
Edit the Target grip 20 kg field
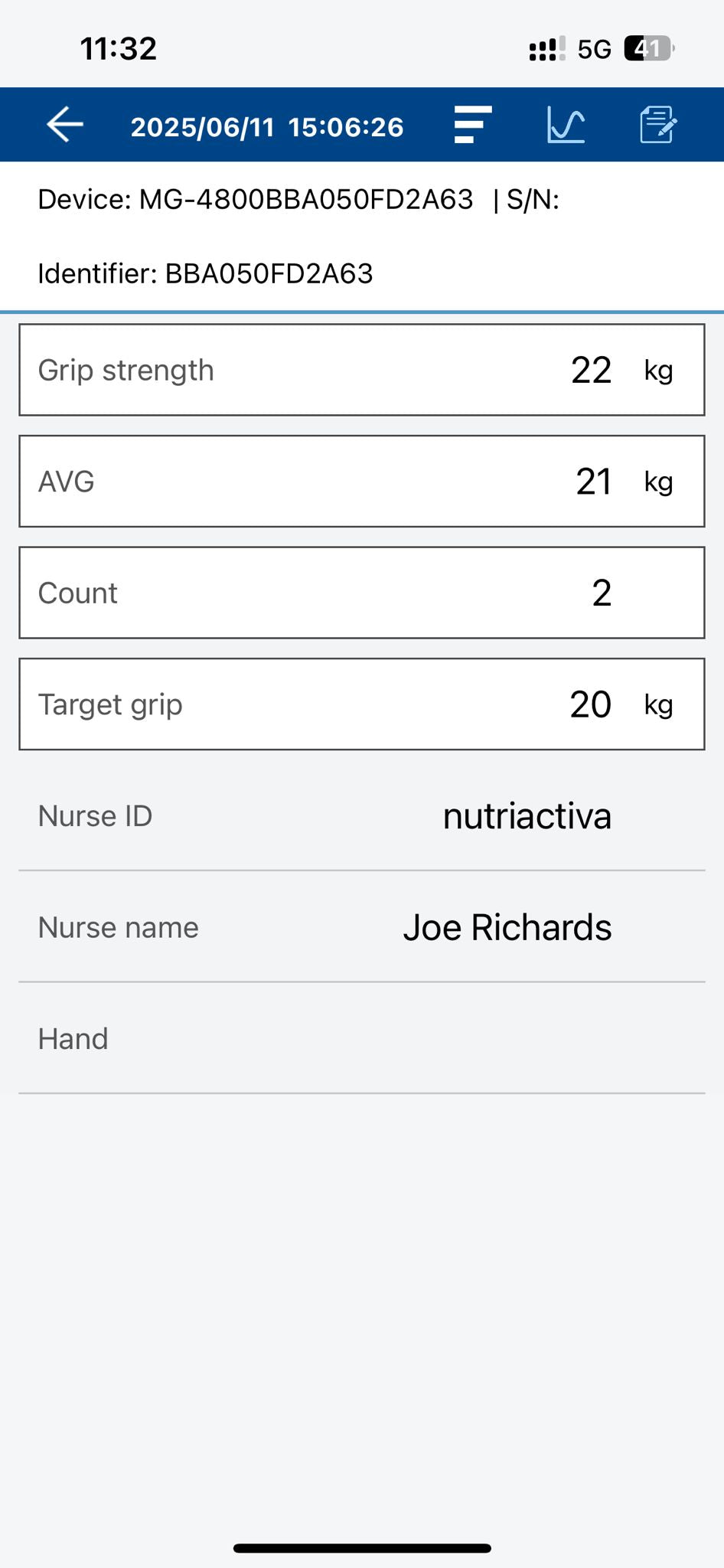[362, 704]
